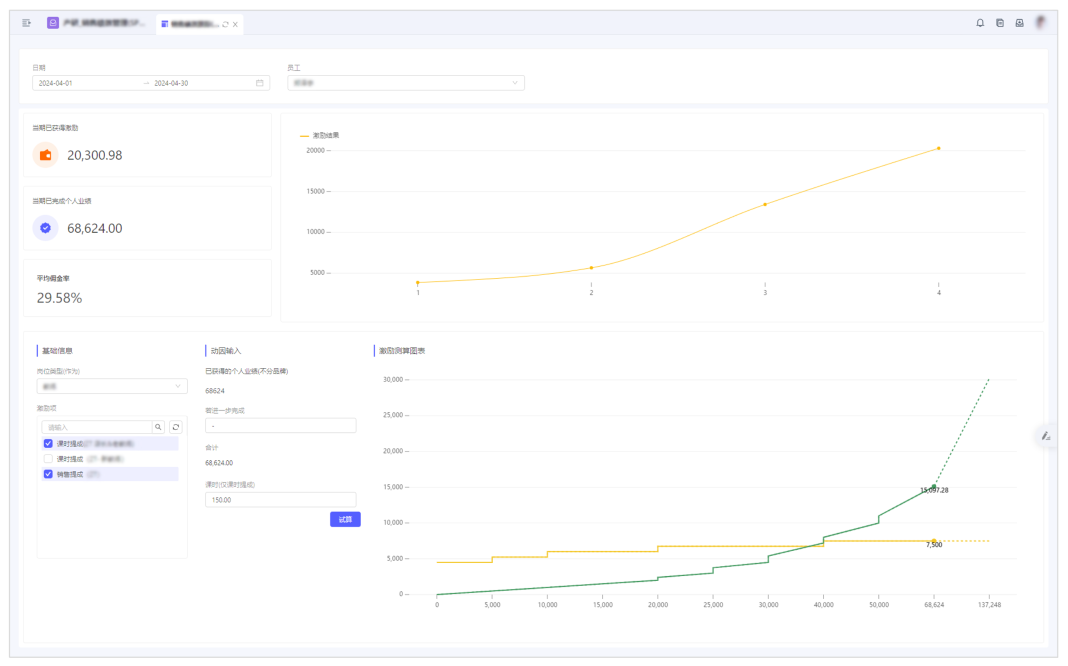Click the refresh icon on the active tab
Image resolution: width=1068 pixels, height=666 pixels.
coord(226,24)
